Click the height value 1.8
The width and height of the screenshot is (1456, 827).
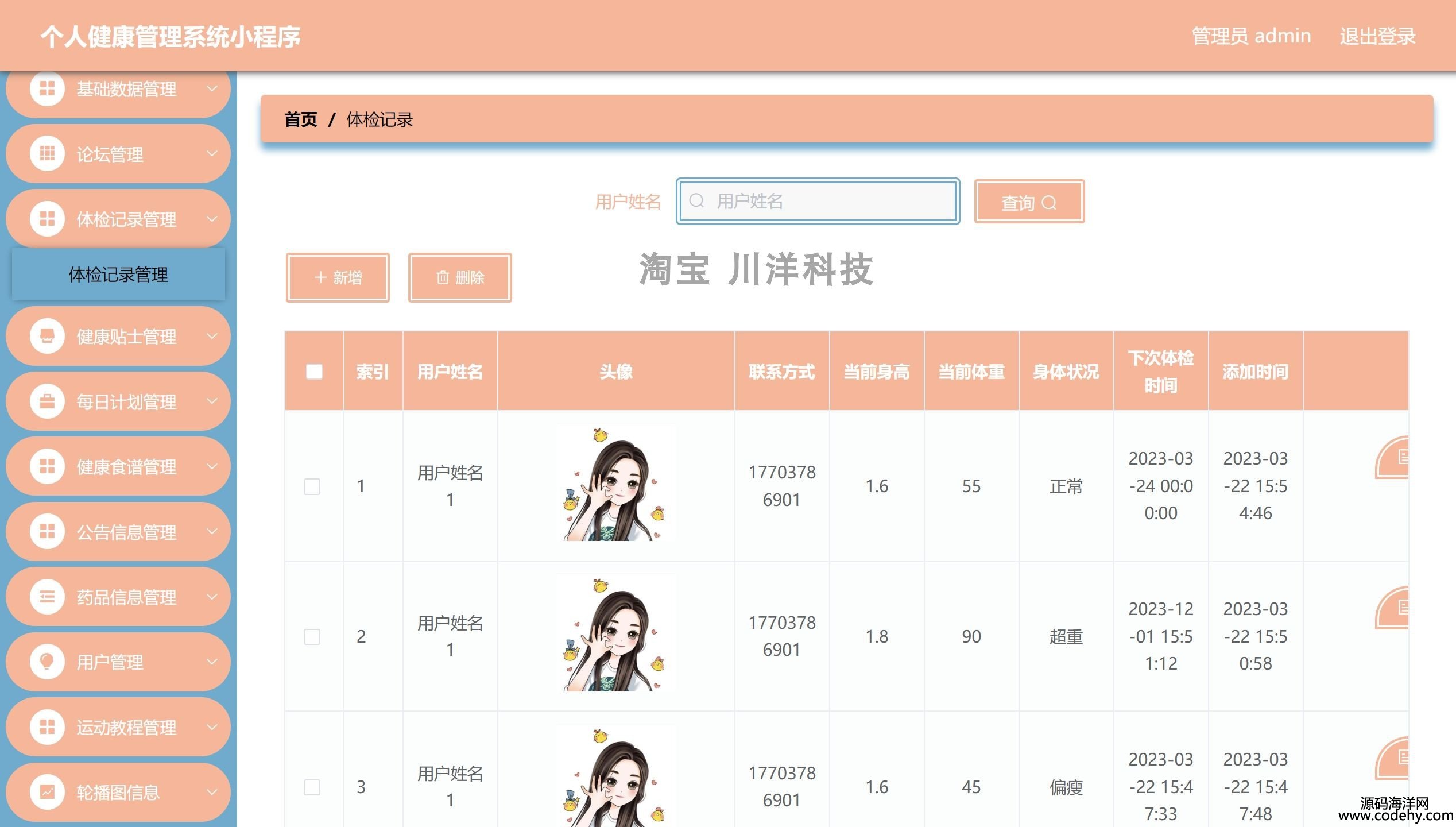pyautogui.click(x=877, y=636)
